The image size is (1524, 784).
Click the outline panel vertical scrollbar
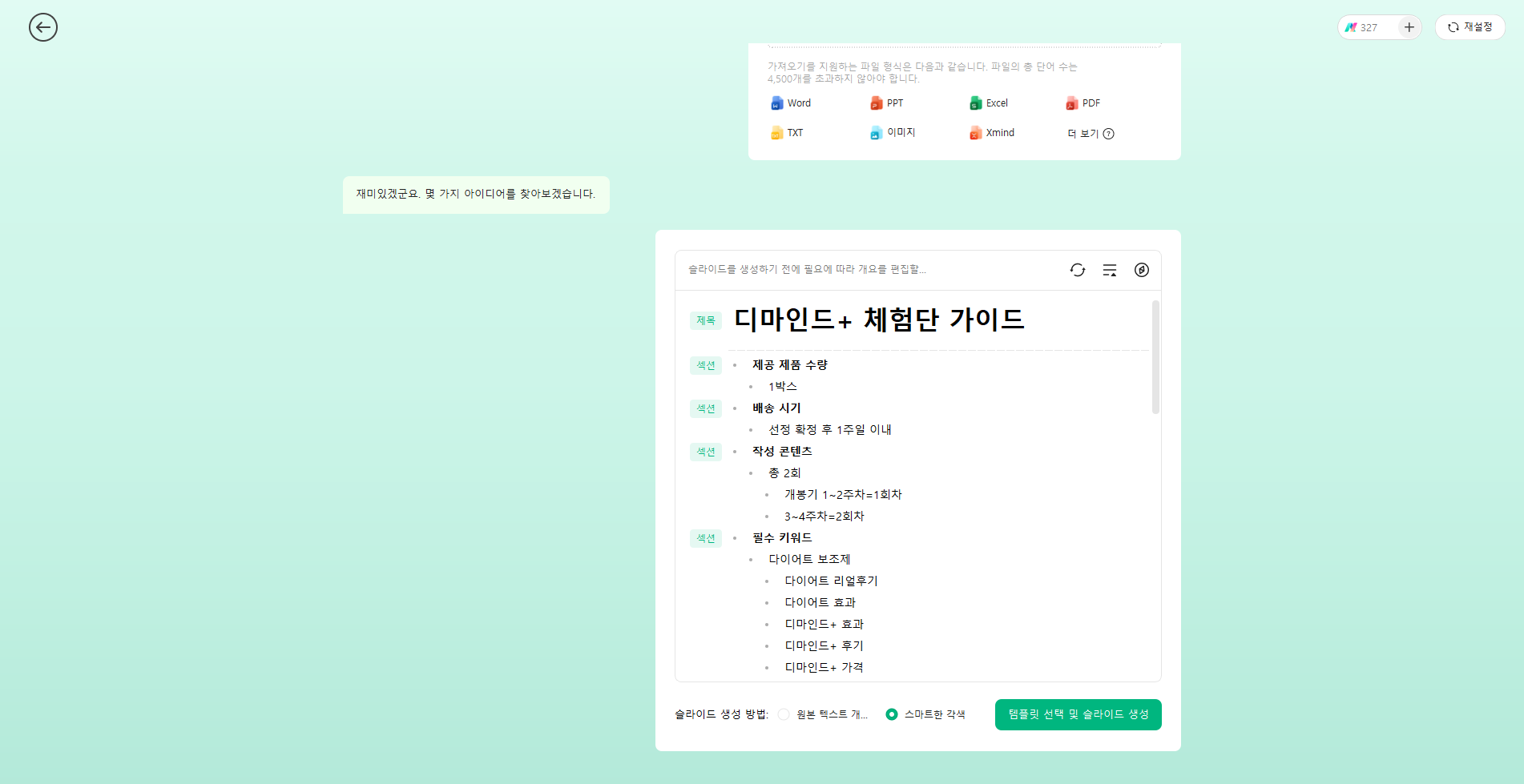coord(1155,357)
